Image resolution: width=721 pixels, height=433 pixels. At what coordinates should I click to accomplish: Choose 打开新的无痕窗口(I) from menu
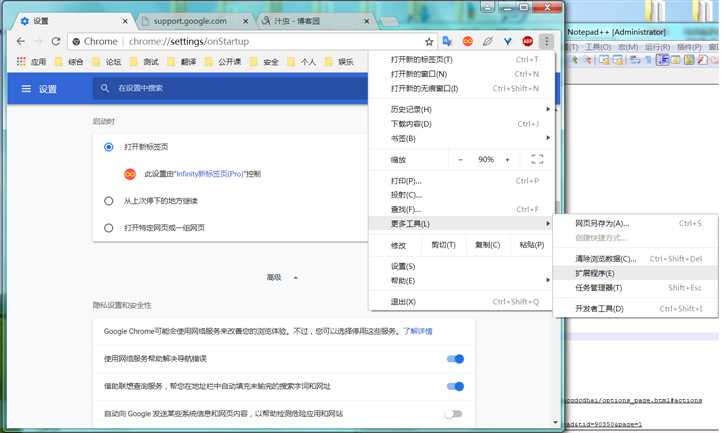[462, 88]
